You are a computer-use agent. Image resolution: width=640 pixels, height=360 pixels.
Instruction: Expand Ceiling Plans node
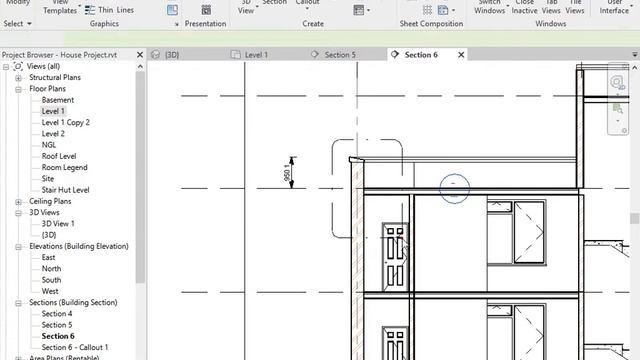tap(18, 202)
